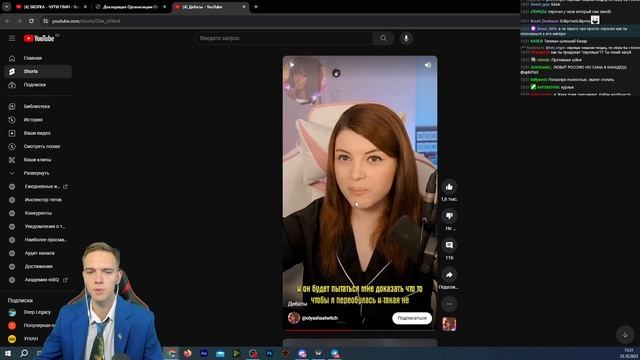Viewport: 640px width, 360px height.
Task: Click the taskbar clock and date
Action: (x=628, y=353)
